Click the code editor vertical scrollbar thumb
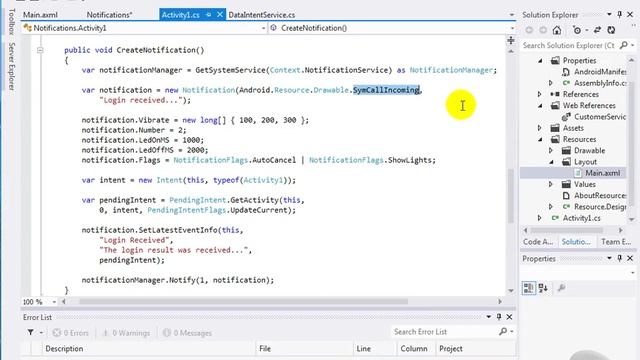Image resolution: width=640 pixels, height=360 pixels. tap(511, 196)
